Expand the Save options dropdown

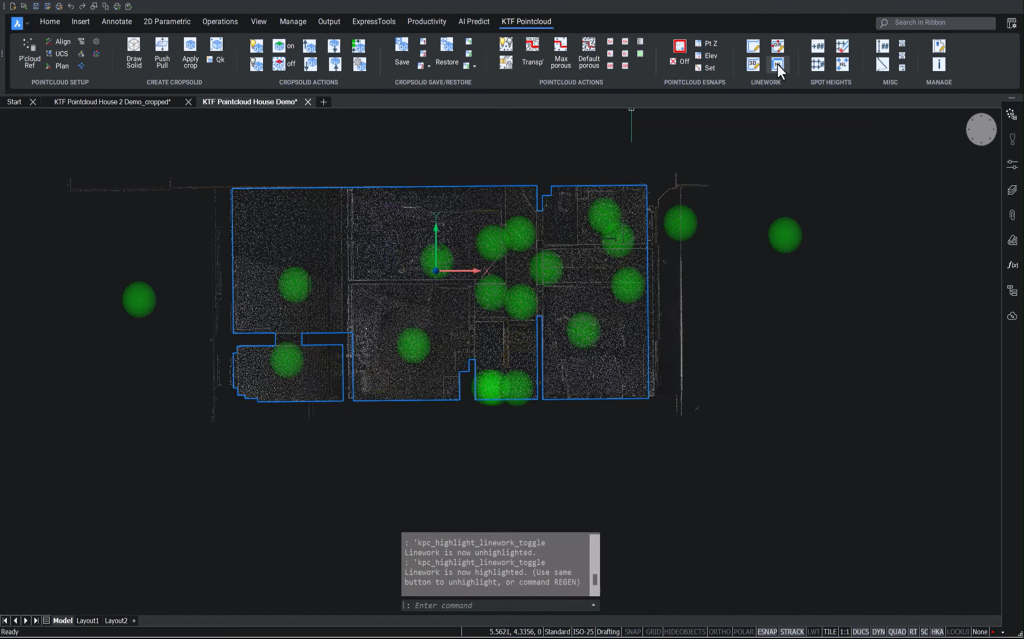[x=430, y=66]
